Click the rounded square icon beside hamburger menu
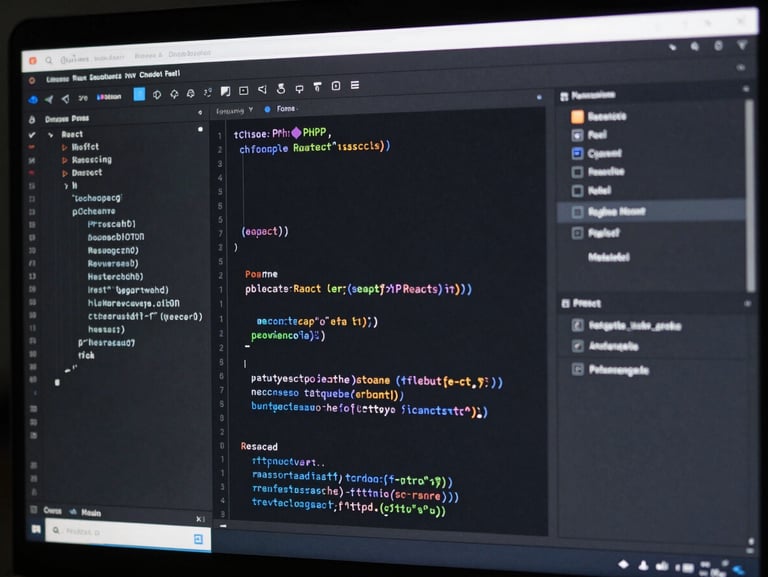Screen dimensions: 768x577 tap(336, 86)
